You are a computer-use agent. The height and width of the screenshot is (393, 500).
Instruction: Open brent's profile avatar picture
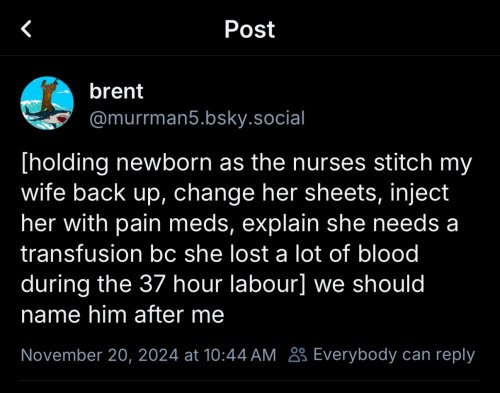coord(47,103)
